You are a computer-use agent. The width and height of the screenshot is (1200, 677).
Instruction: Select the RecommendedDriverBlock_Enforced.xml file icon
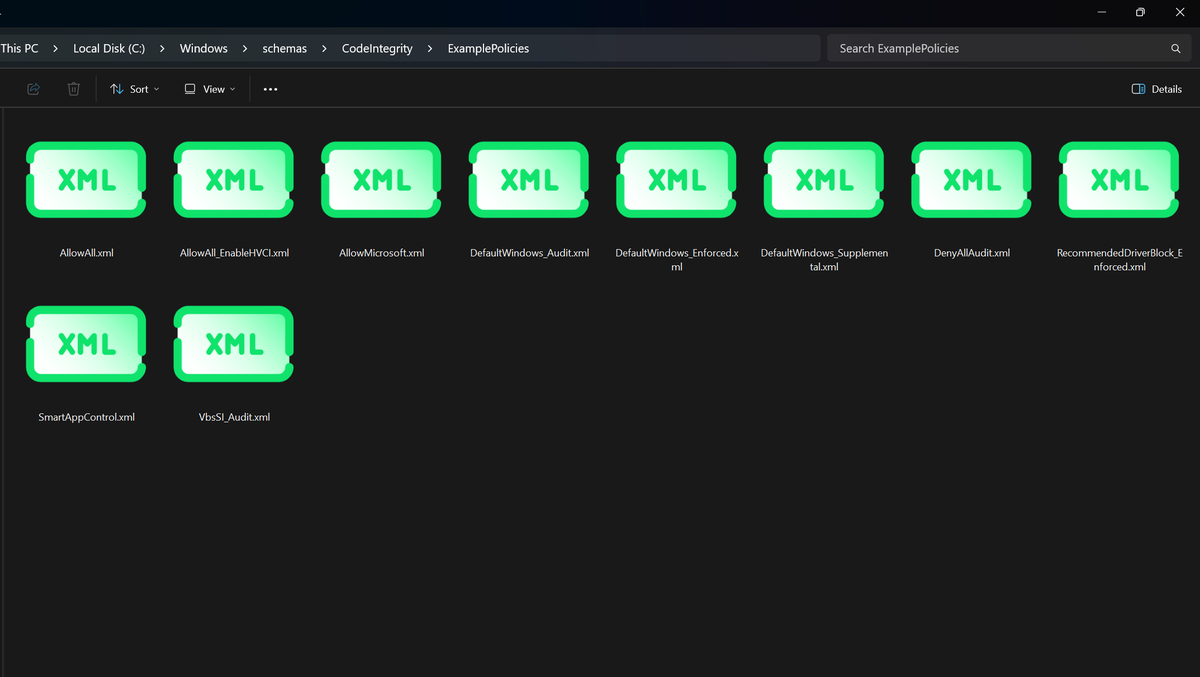tap(1119, 180)
